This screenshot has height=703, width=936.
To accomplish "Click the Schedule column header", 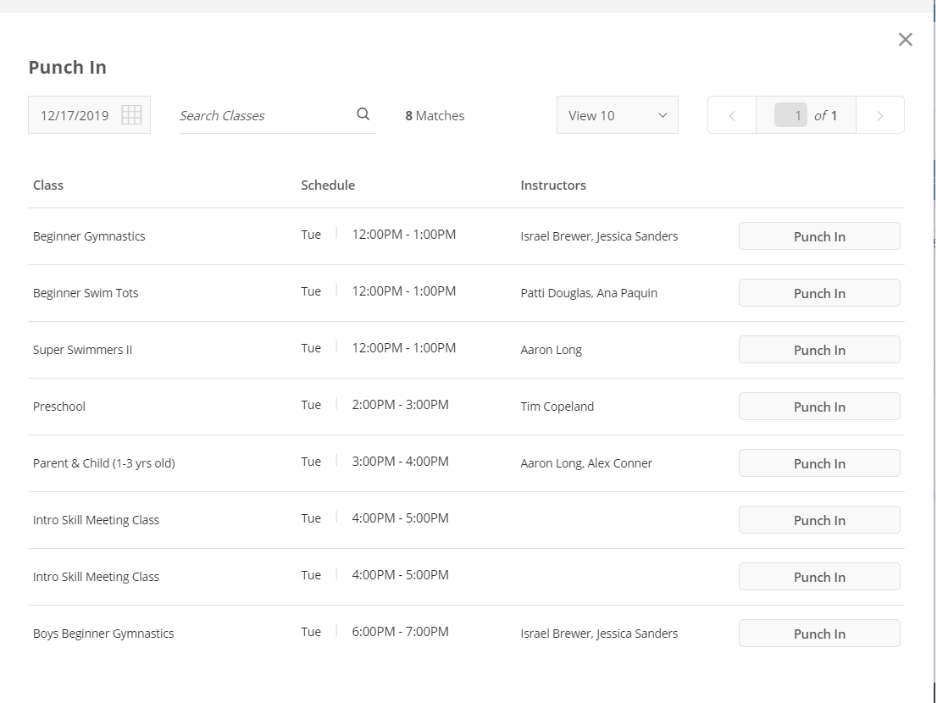I will click(x=328, y=185).
